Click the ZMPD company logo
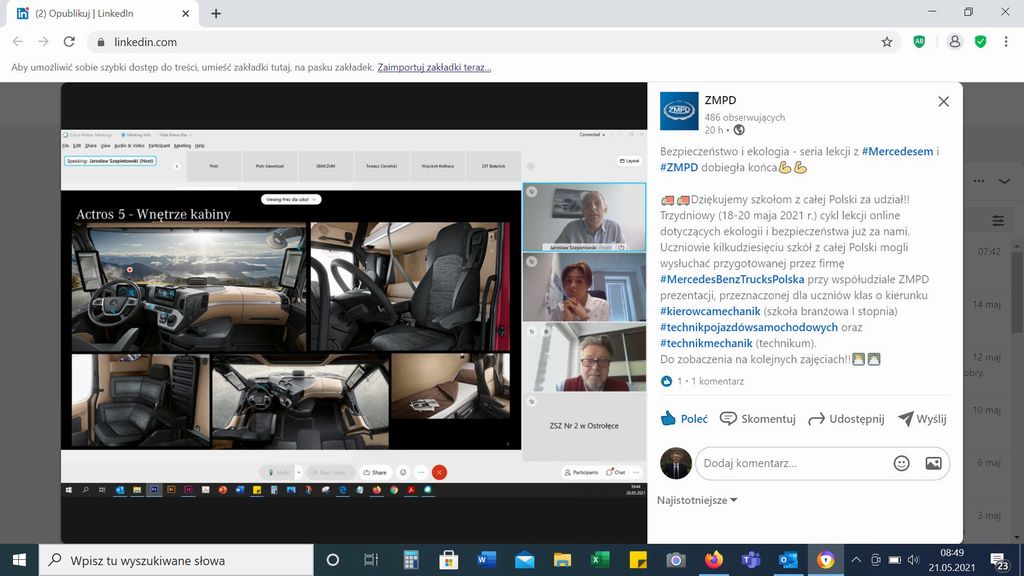1024x576 pixels. (679, 110)
